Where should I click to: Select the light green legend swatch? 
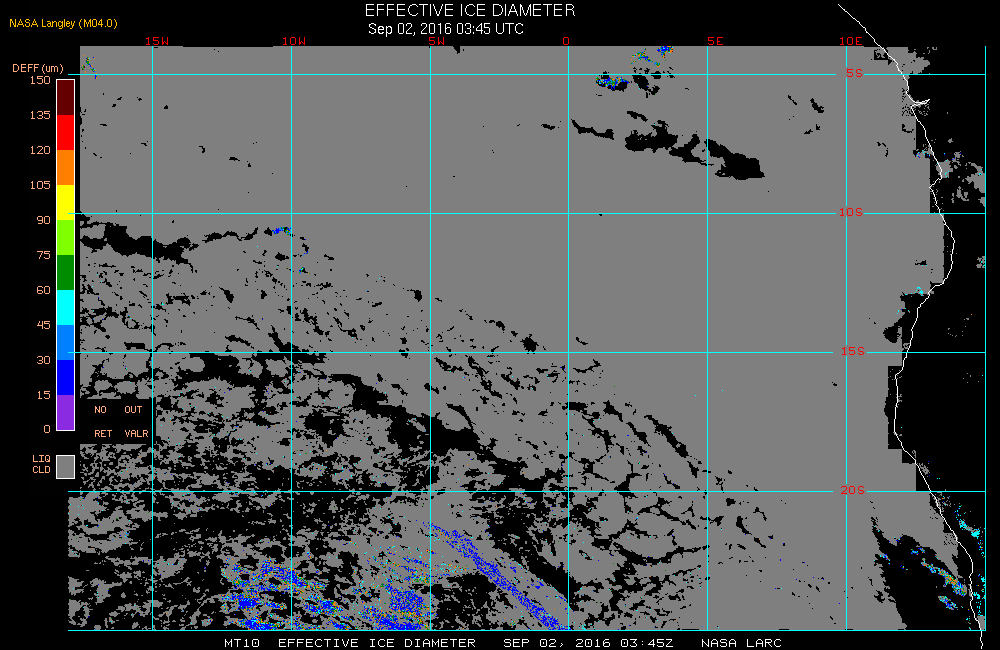coord(66,238)
